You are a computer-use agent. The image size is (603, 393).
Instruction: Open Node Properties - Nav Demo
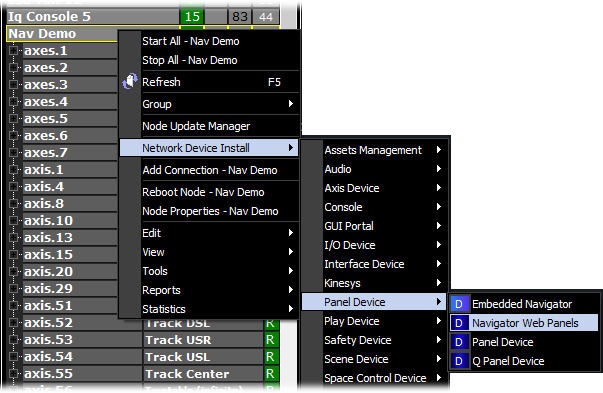(x=209, y=211)
